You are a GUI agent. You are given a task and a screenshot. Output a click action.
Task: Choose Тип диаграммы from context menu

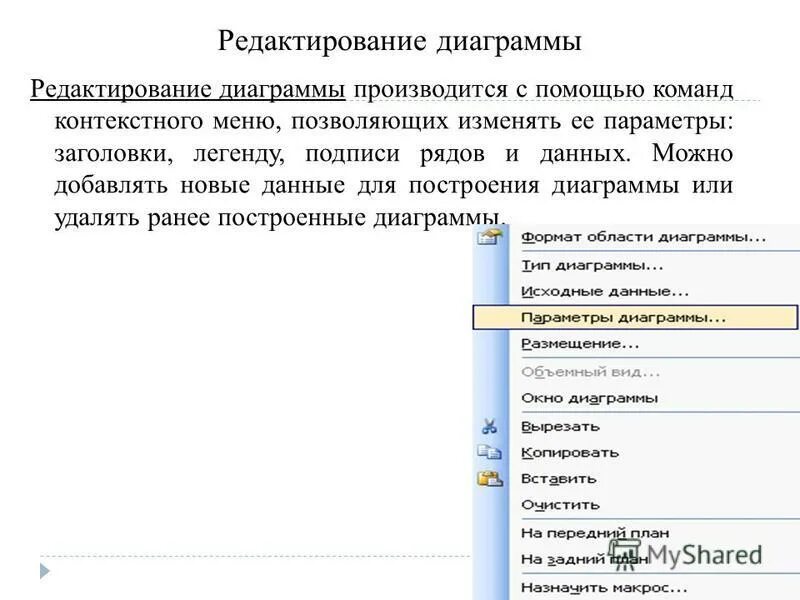pyautogui.click(x=592, y=265)
